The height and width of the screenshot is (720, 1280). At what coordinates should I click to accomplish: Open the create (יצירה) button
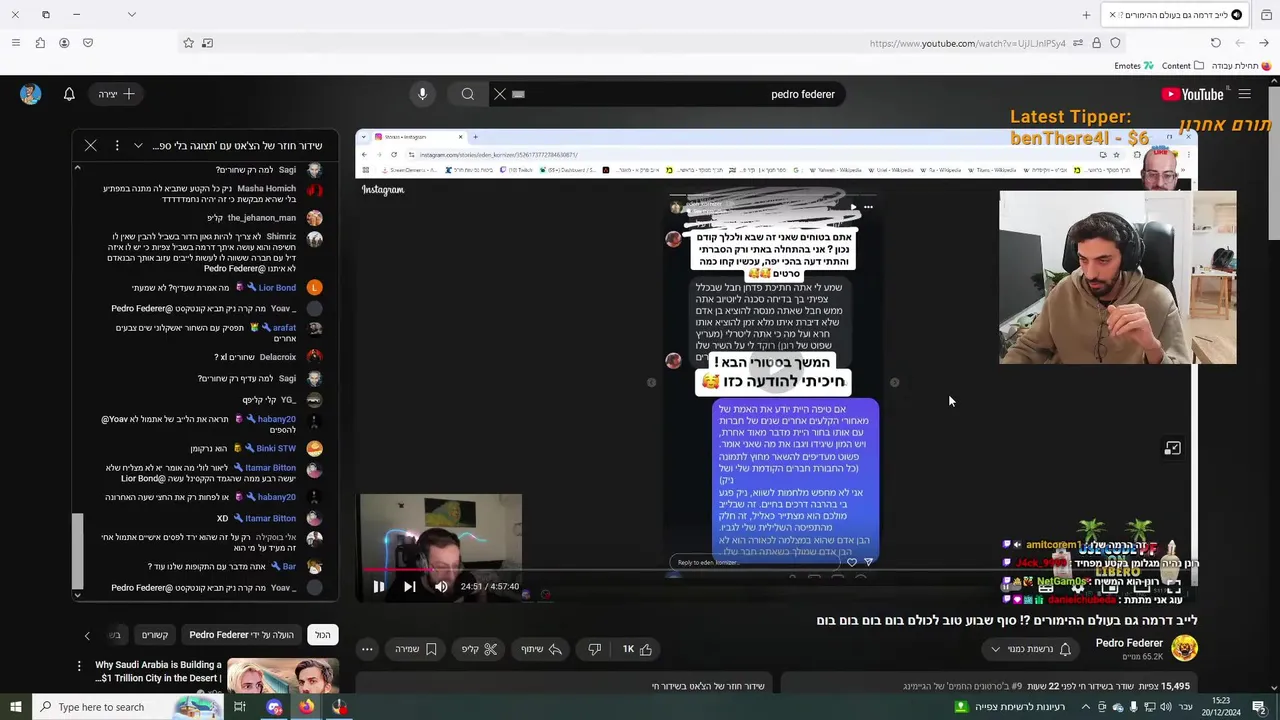pos(117,94)
